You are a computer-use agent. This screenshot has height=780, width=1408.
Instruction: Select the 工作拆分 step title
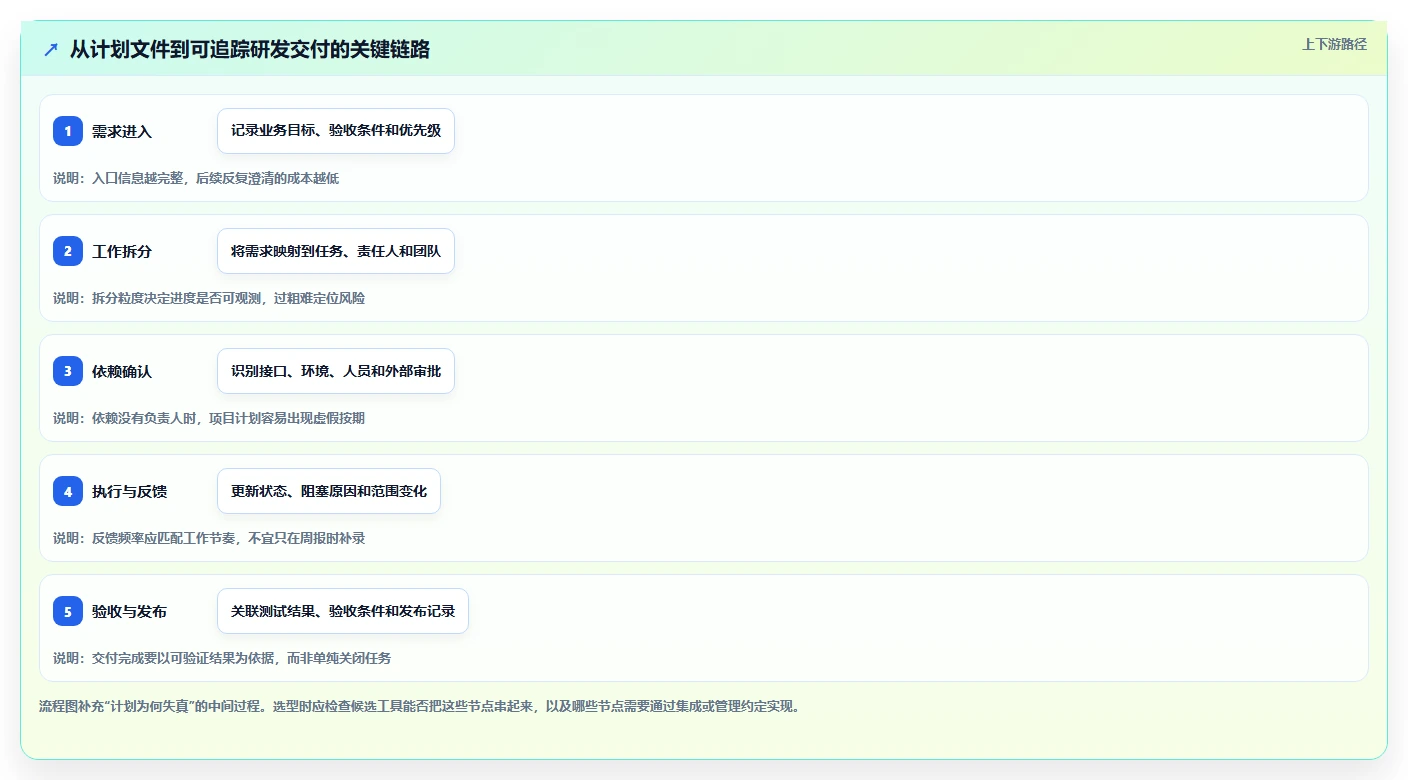tap(122, 251)
